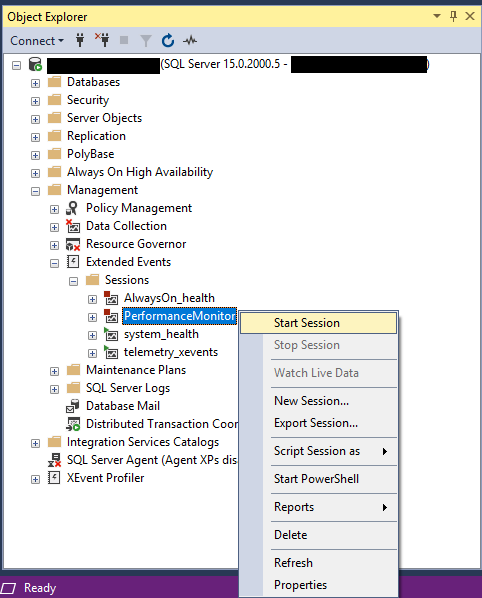The height and width of the screenshot is (598, 482).
Task: Click the Data Collection icon
Action: tap(73, 226)
